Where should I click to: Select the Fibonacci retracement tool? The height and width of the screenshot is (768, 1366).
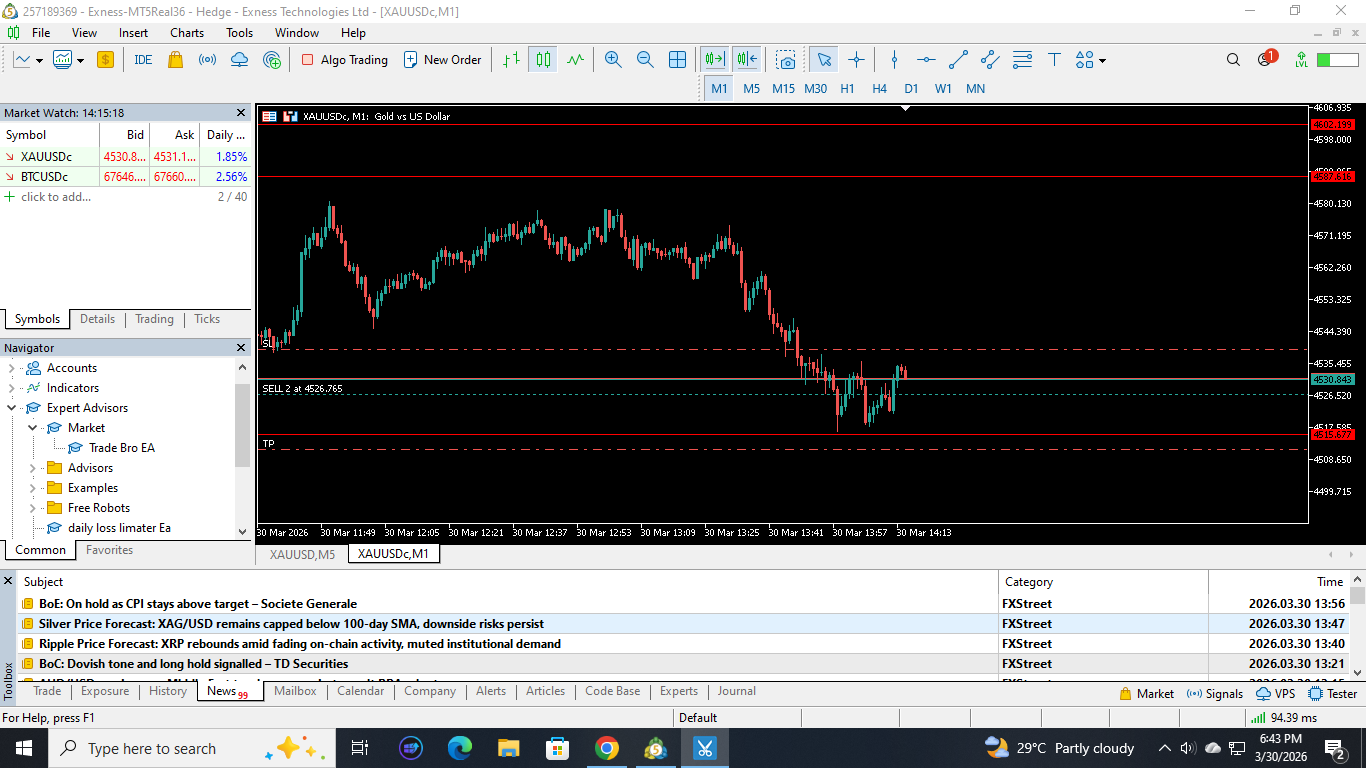point(1021,60)
